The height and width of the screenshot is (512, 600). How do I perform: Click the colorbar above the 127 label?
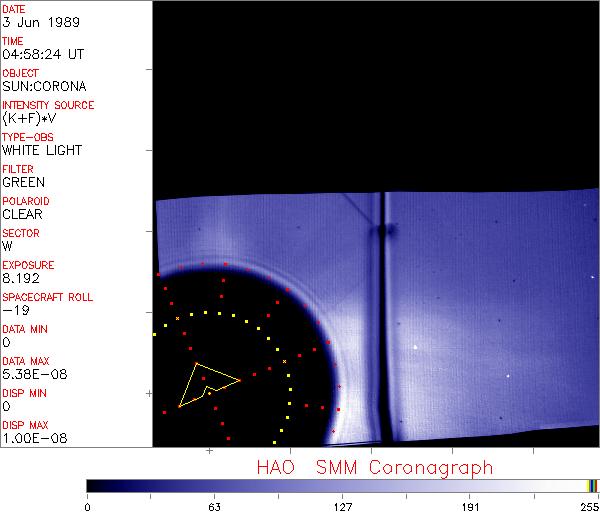tap(343, 485)
